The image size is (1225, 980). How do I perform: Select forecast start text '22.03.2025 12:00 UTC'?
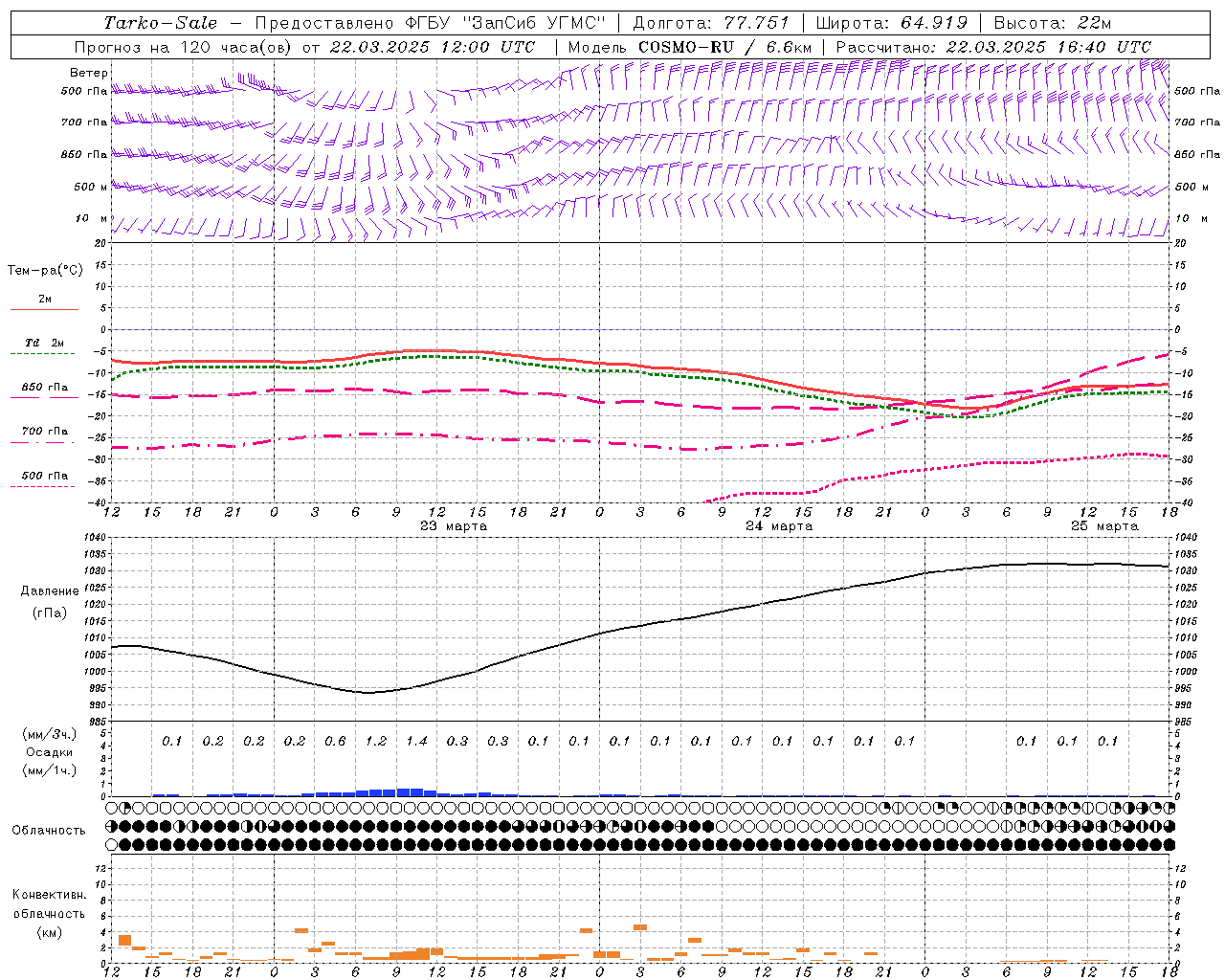coord(433,47)
